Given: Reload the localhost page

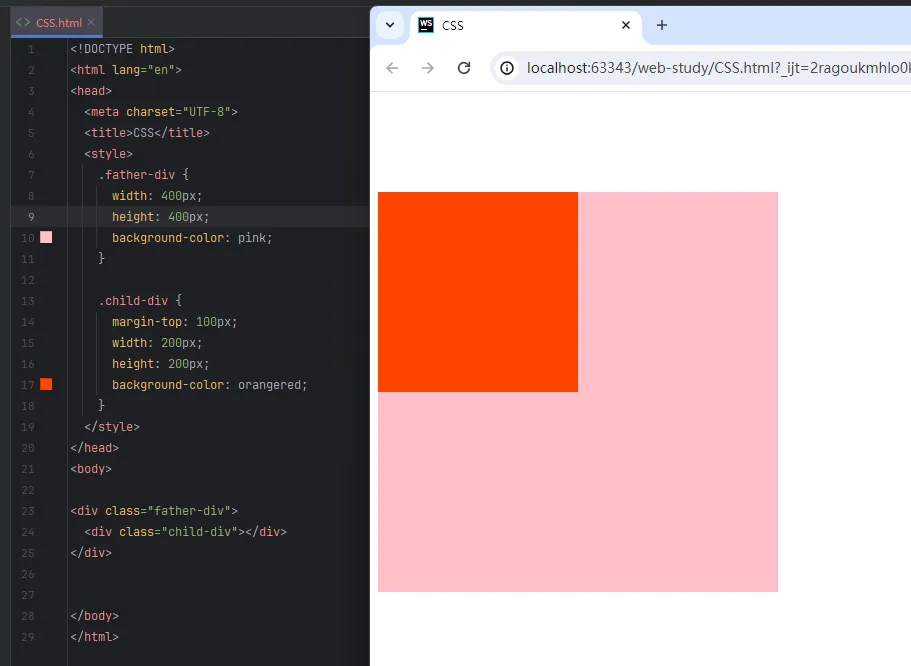Looking at the screenshot, I should (464, 68).
